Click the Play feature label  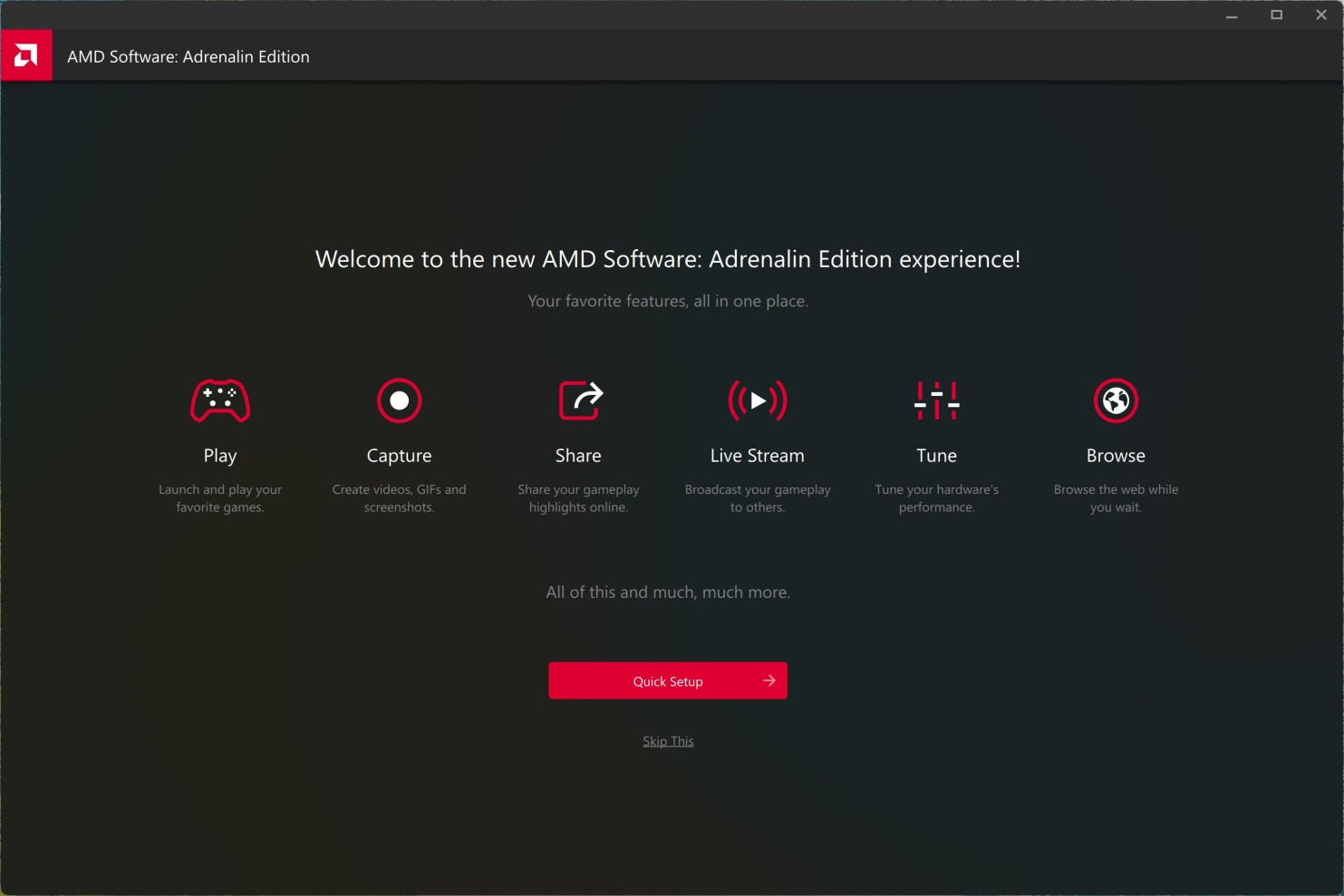click(x=219, y=456)
